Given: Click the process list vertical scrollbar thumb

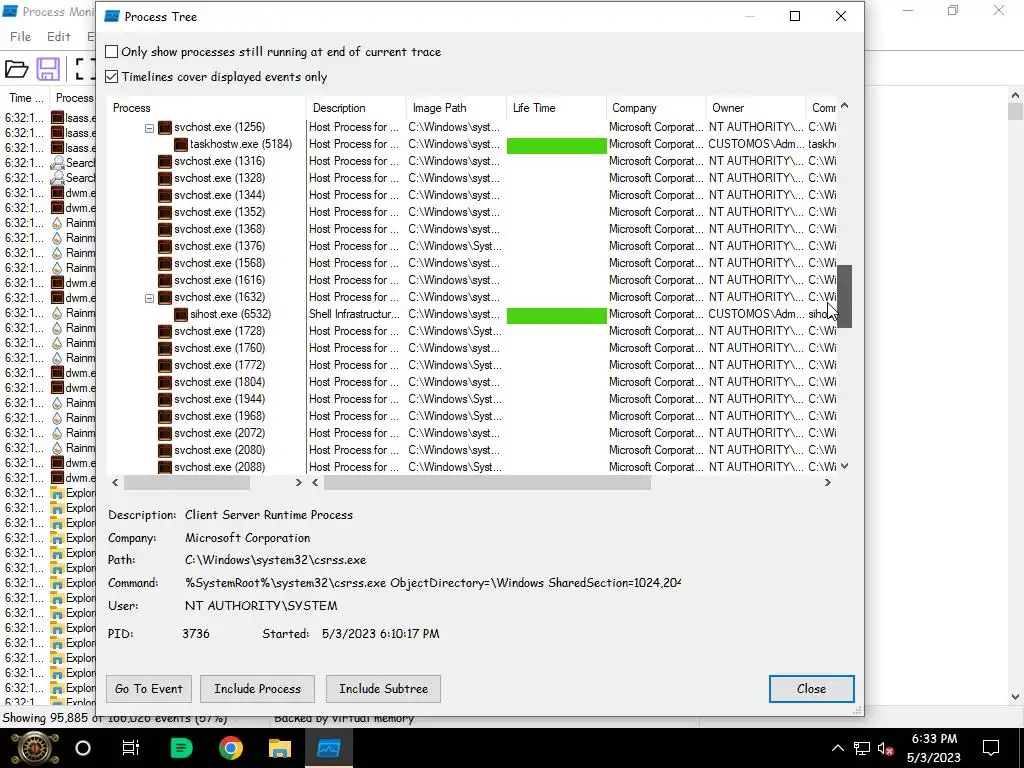Looking at the screenshot, I should click(844, 296).
